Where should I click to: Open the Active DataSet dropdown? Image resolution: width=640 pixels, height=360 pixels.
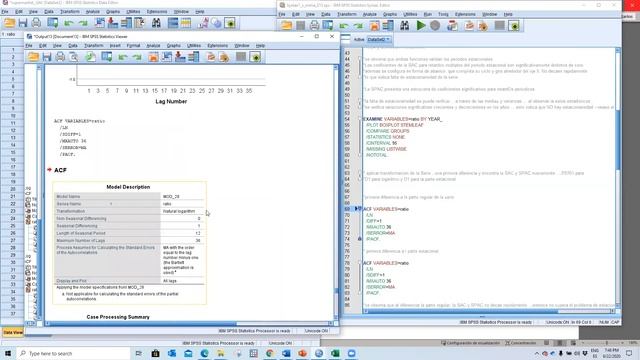coord(378,40)
